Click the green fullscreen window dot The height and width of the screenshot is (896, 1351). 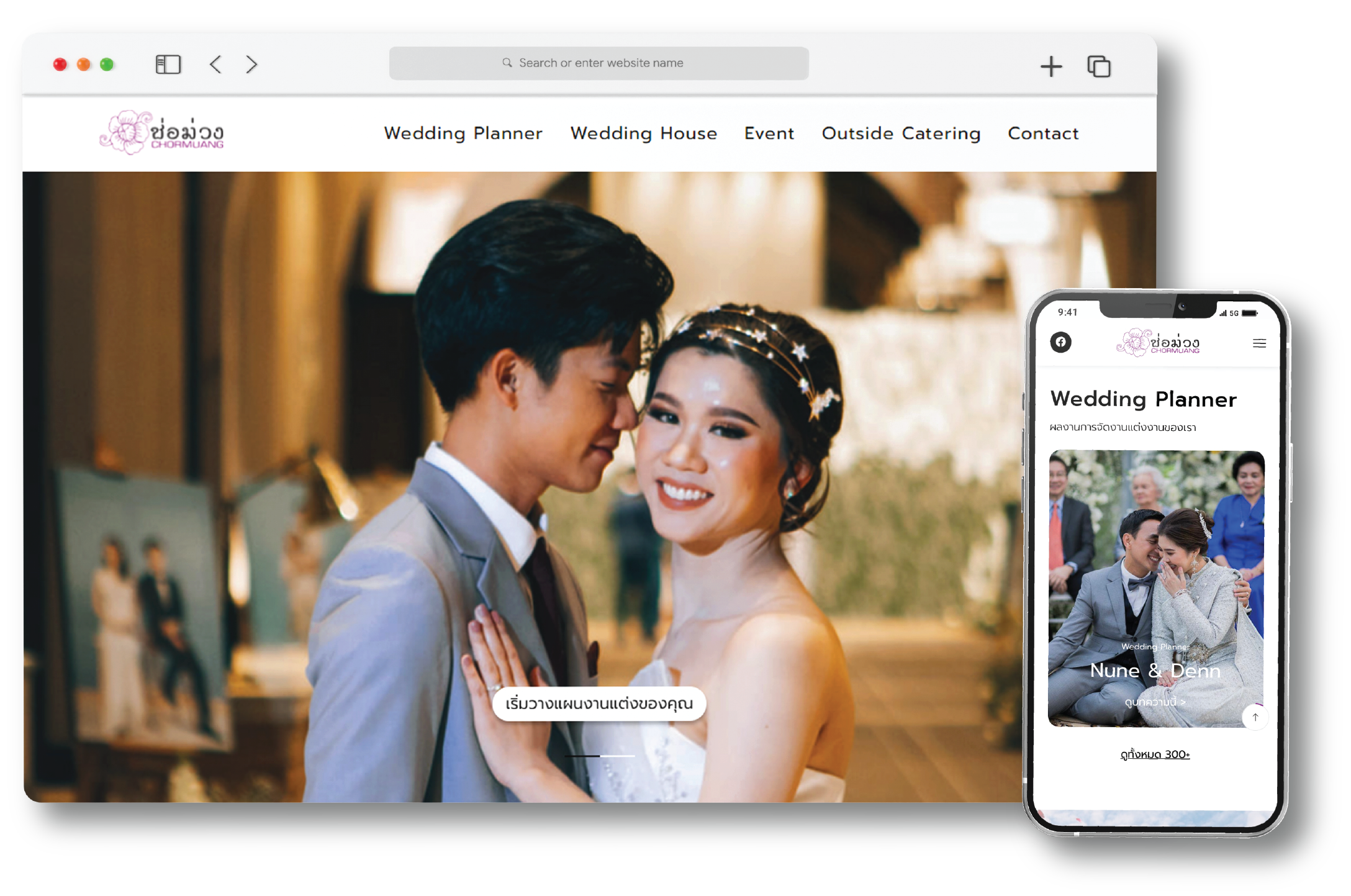[x=107, y=65]
